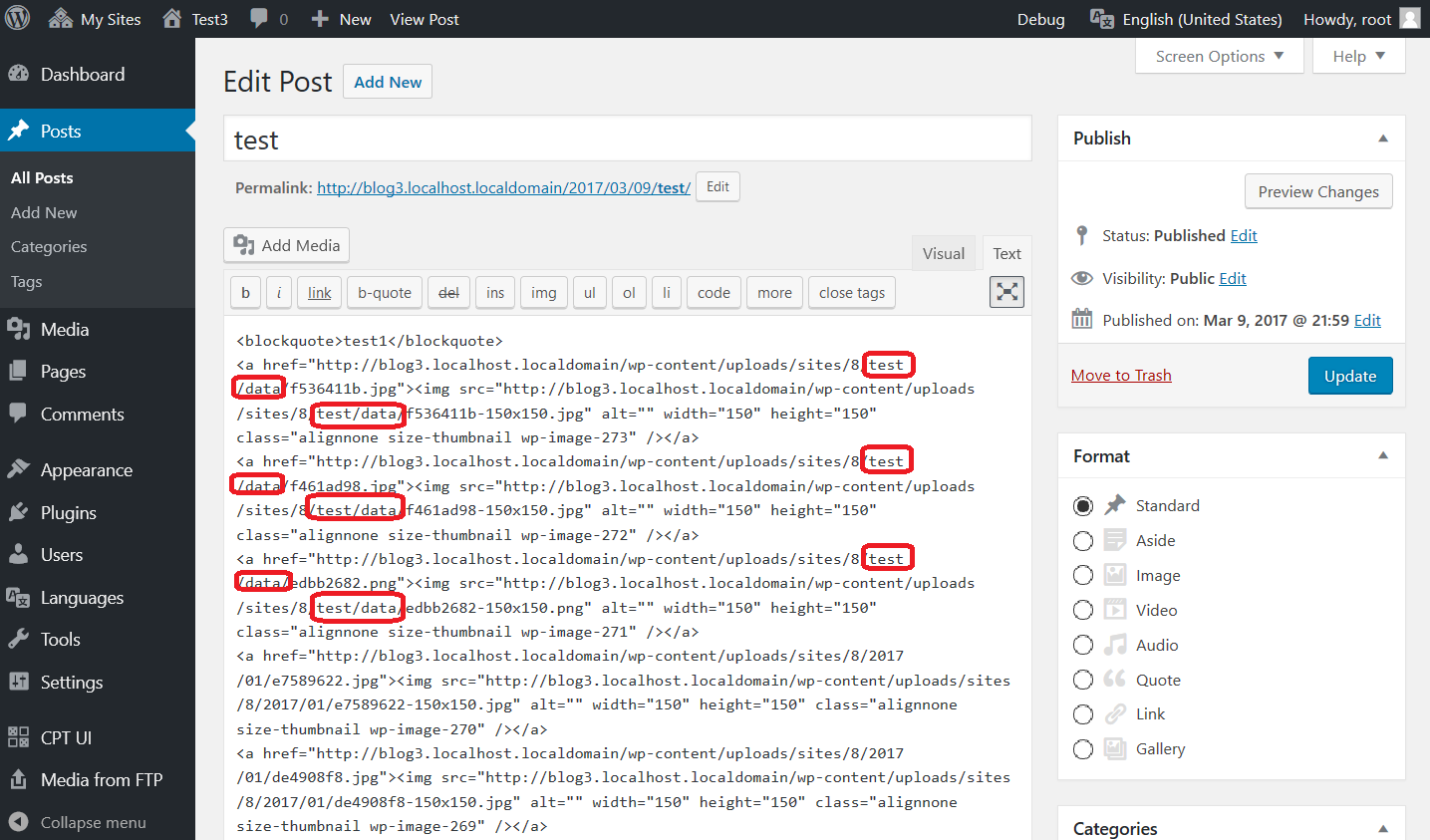Go to the Dashboard

click(98, 75)
